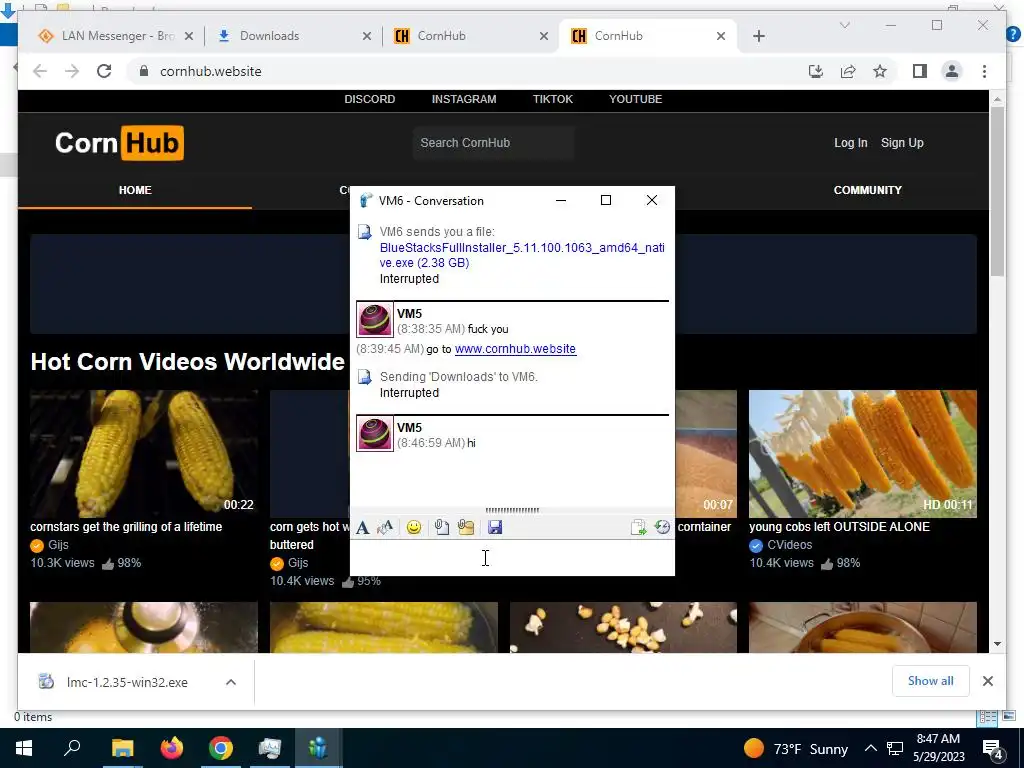The image size is (1024, 768).
Task: Click Show all downloads
Action: pyautogui.click(x=931, y=681)
